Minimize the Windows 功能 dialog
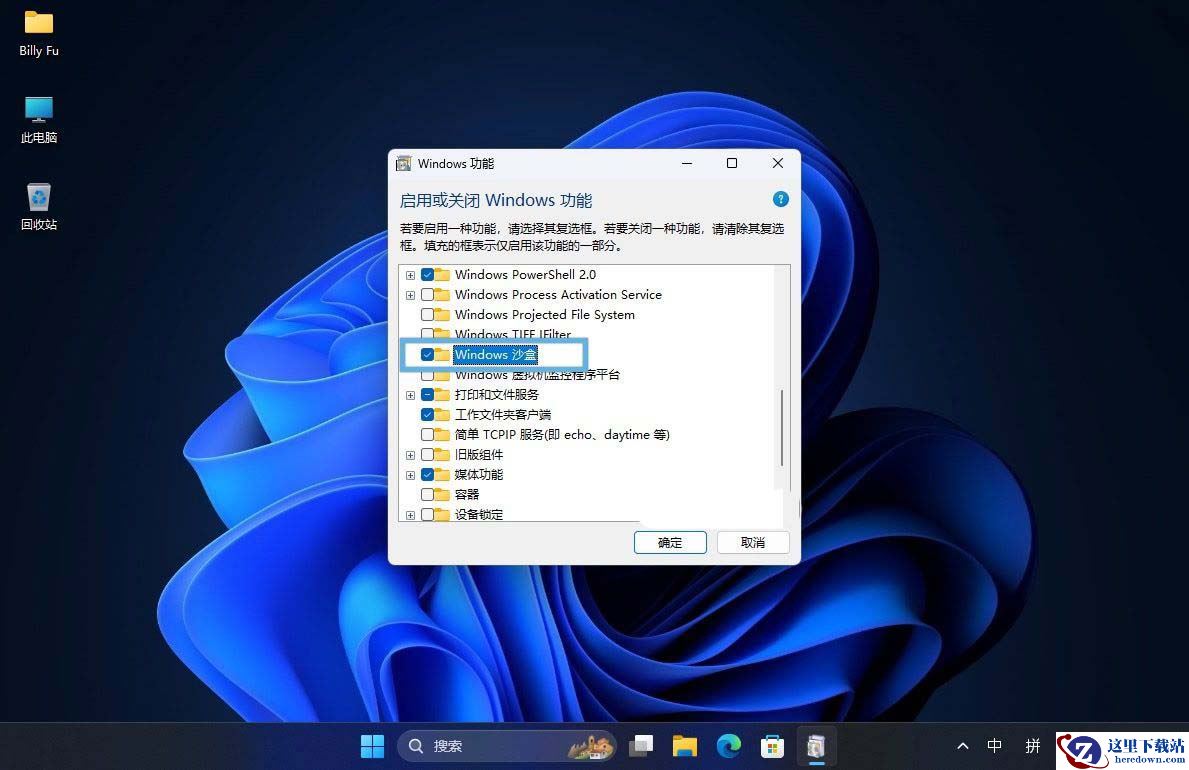1189x770 pixels. pos(687,163)
